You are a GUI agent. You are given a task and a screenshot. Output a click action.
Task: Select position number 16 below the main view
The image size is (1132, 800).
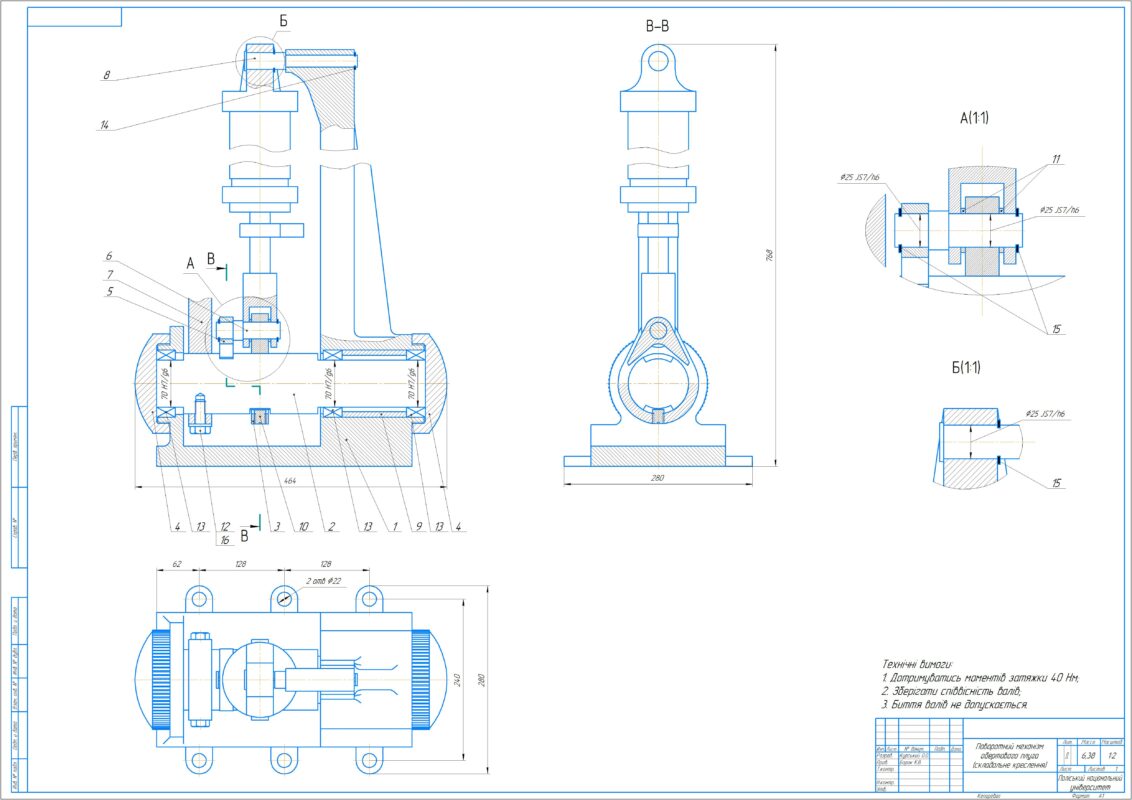click(225, 540)
